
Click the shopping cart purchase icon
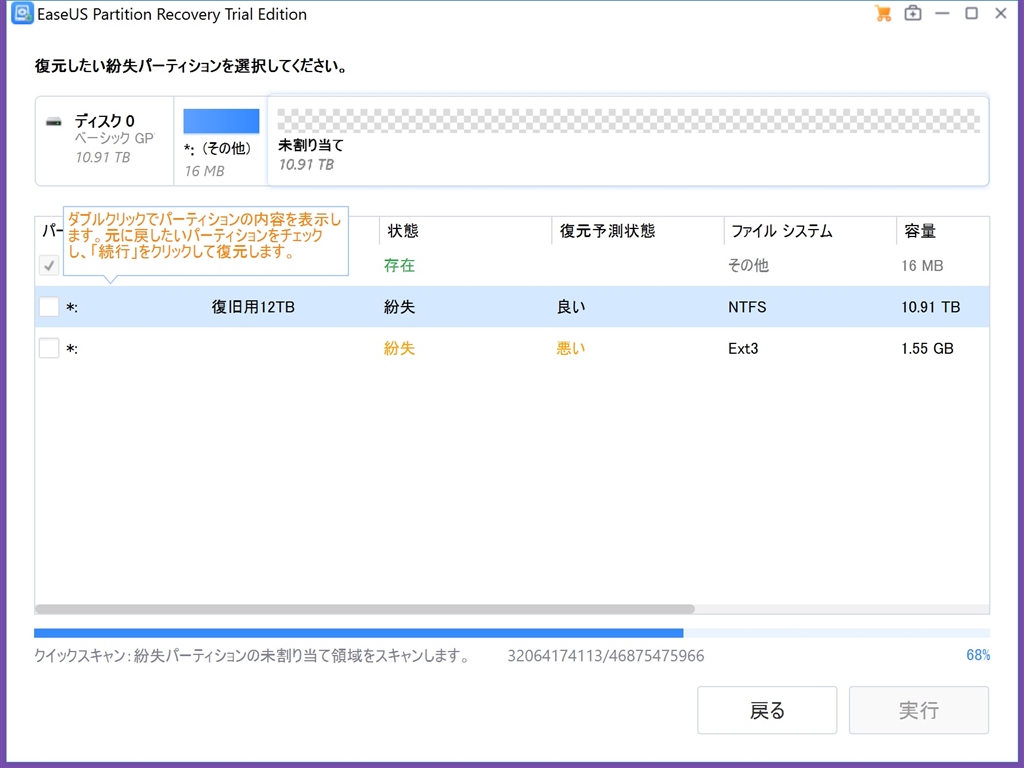click(x=883, y=14)
